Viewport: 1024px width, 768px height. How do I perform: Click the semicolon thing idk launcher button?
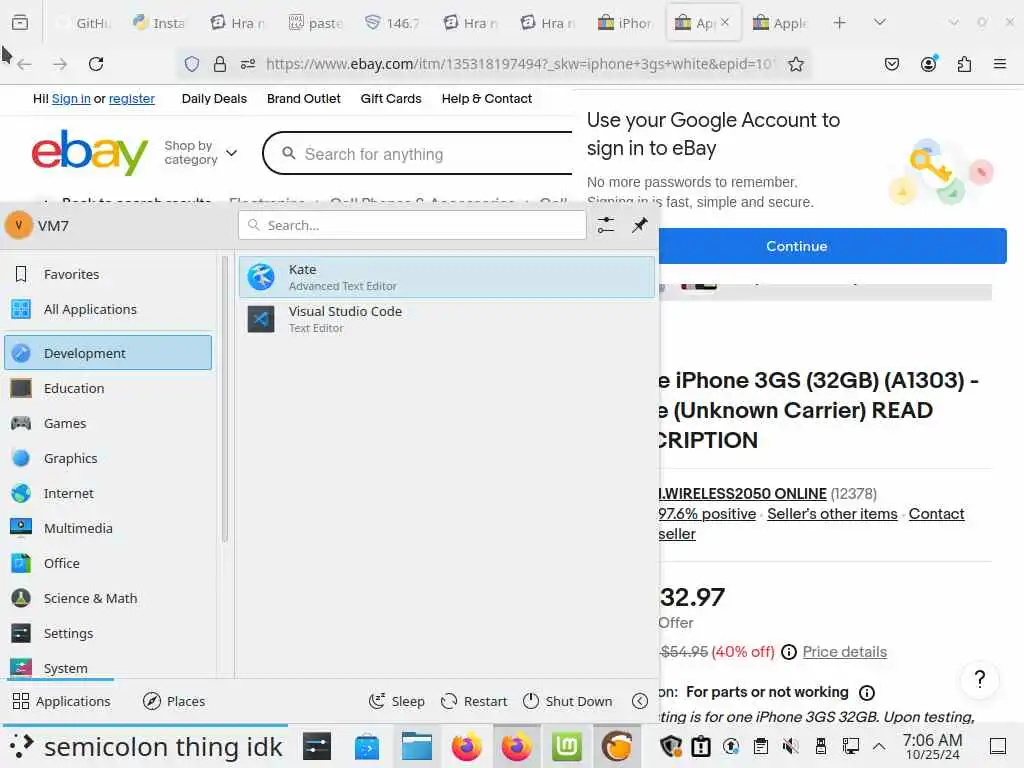[x=146, y=746]
